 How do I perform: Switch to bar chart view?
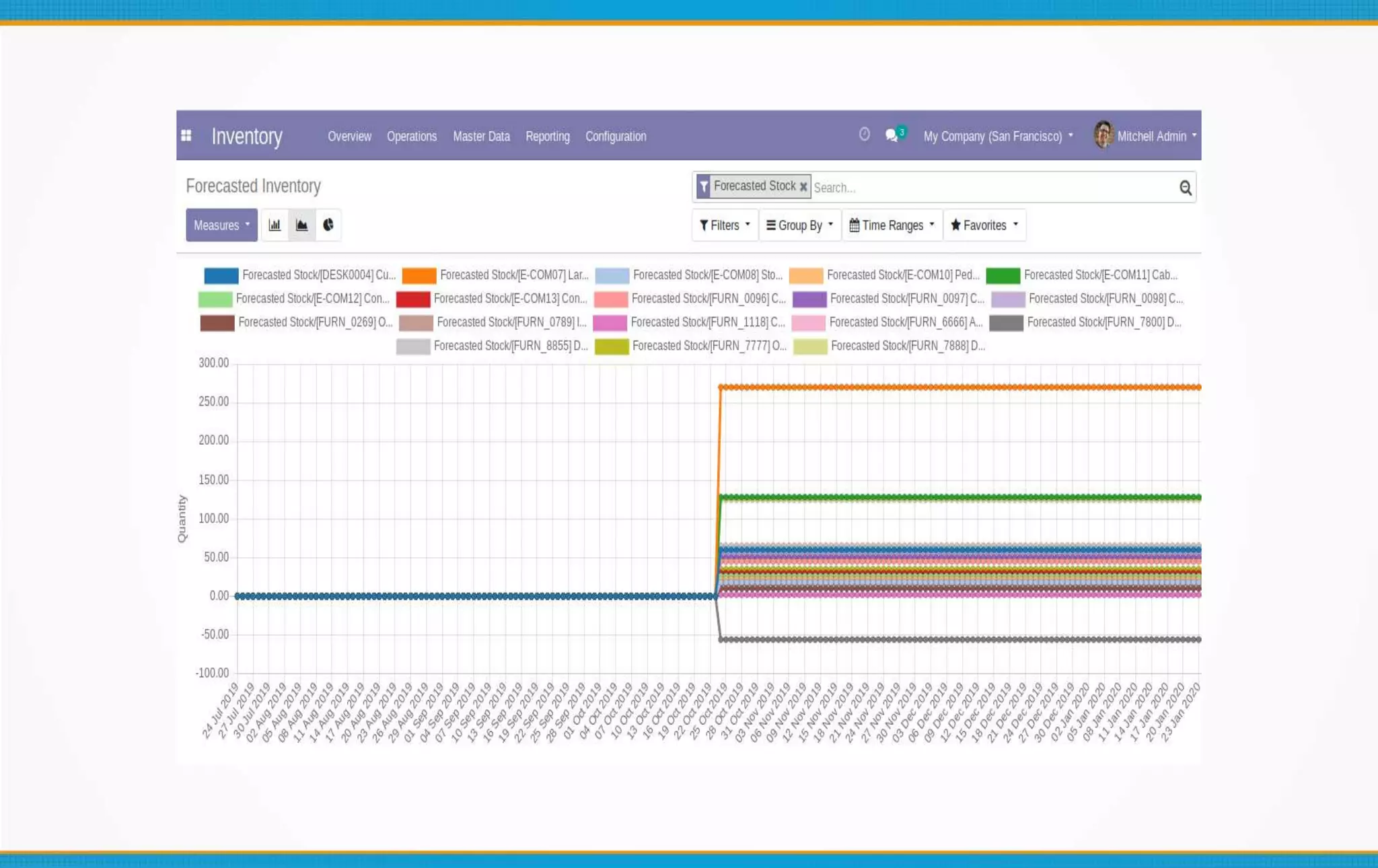click(275, 225)
